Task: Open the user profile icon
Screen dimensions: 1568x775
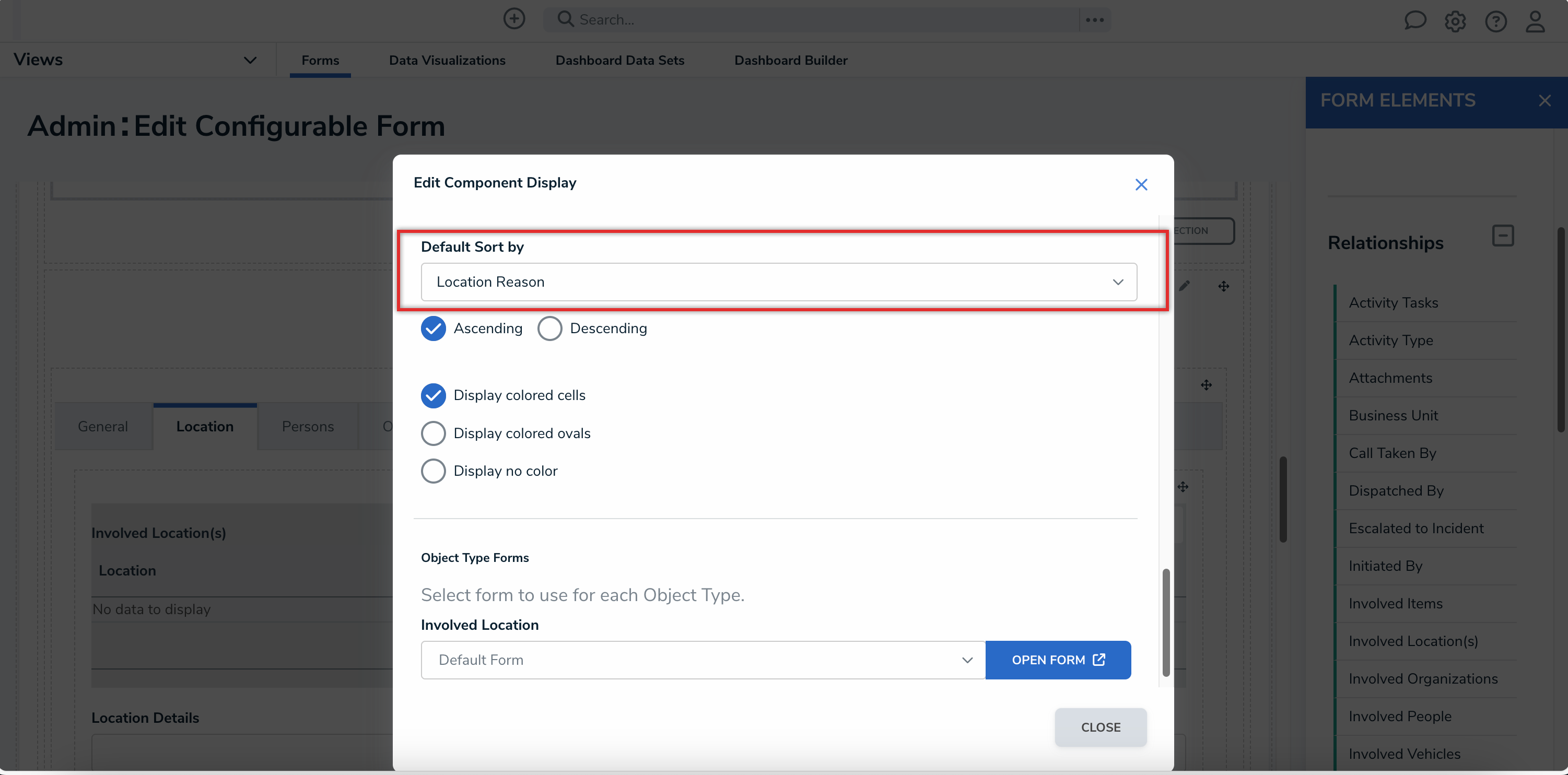Action: [1535, 21]
